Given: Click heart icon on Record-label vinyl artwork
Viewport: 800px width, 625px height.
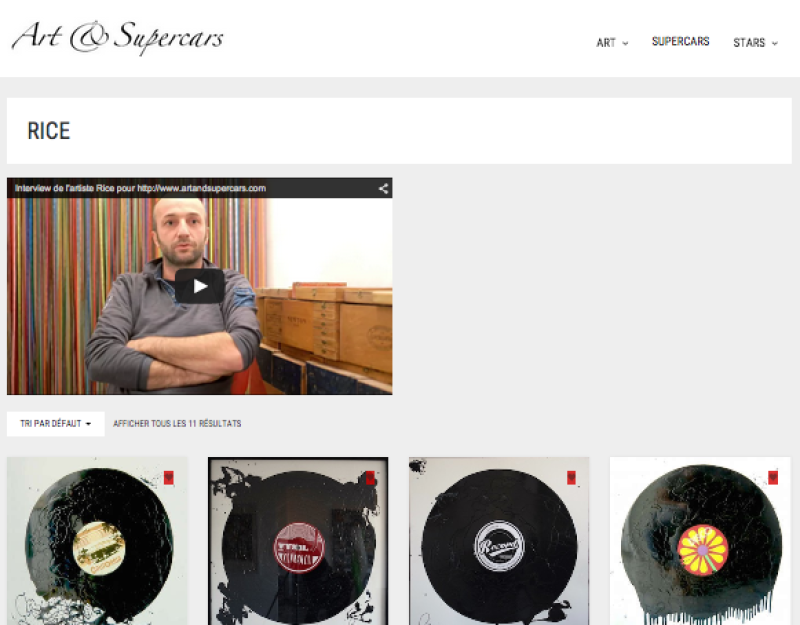Looking at the screenshot, I should pyautogui.click(x=571, y=478).
